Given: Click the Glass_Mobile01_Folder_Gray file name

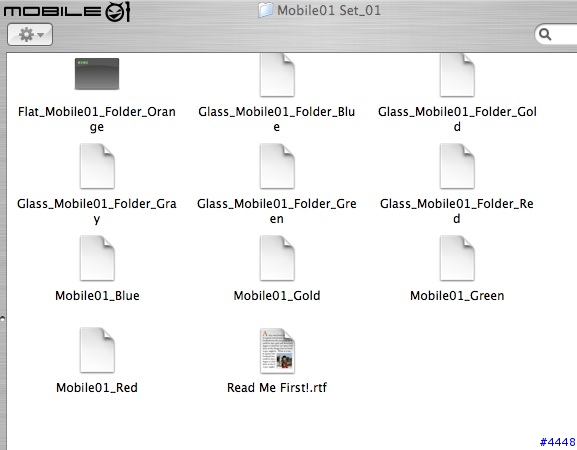Looking at the screenshot, I should pos(97,211).
